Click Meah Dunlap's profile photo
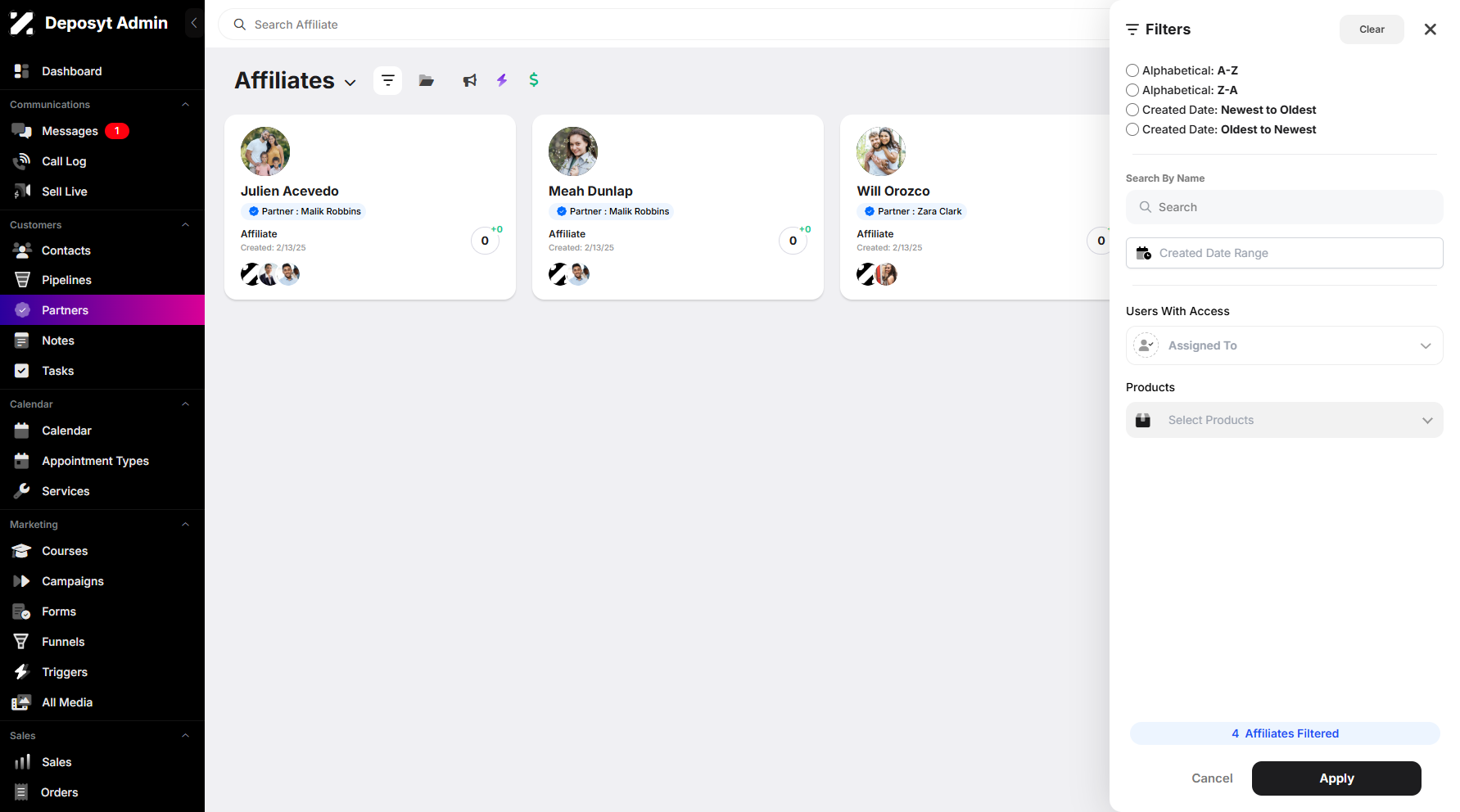The height and width of the screenshot is (812, 1460). pyautogui.click(x=573, y=151)
